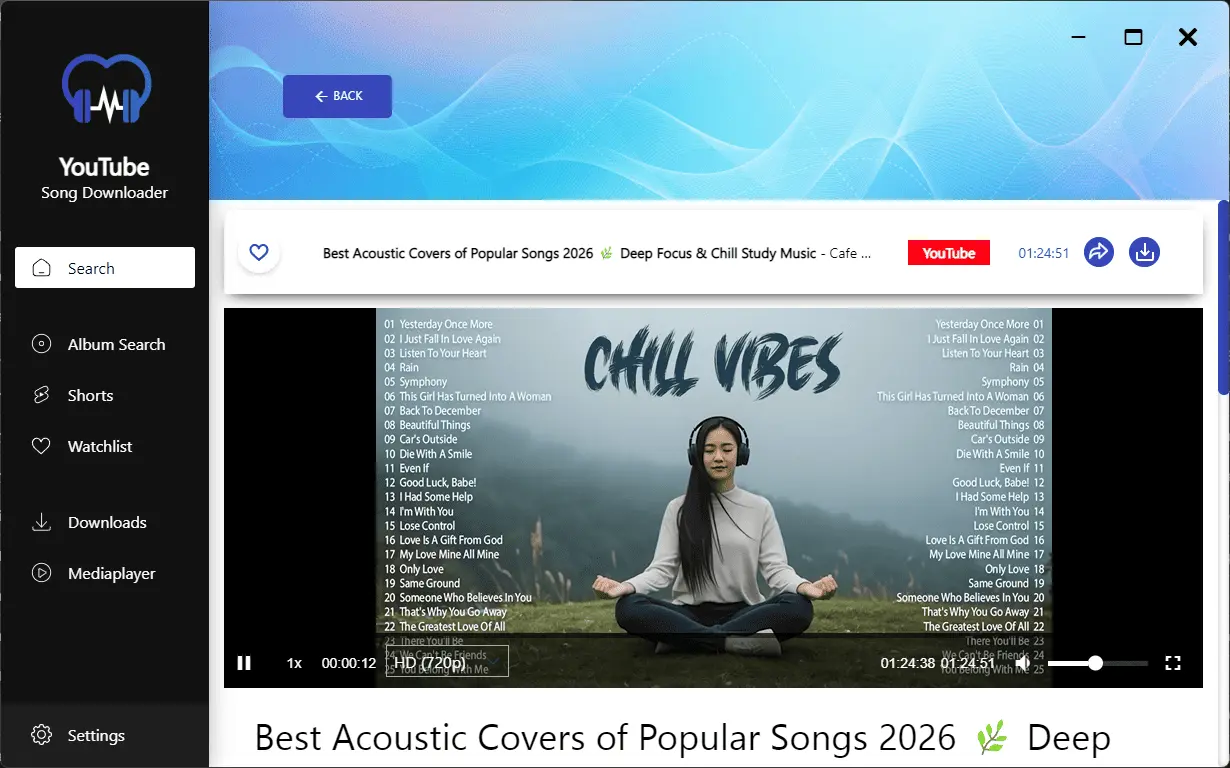This screenshot has width=1230, height=768.
Task: Open the Downloads section
Action: (x=105, y=522)
